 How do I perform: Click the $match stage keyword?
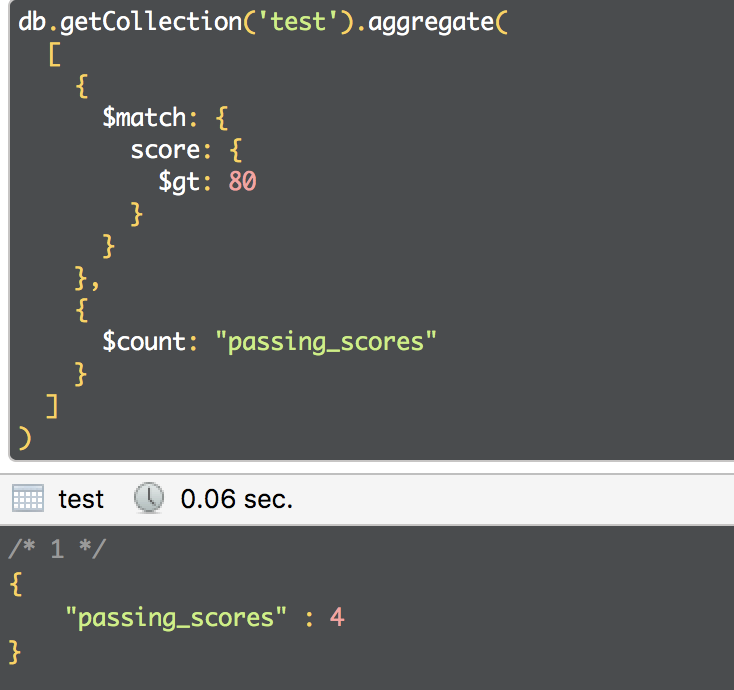145,118
